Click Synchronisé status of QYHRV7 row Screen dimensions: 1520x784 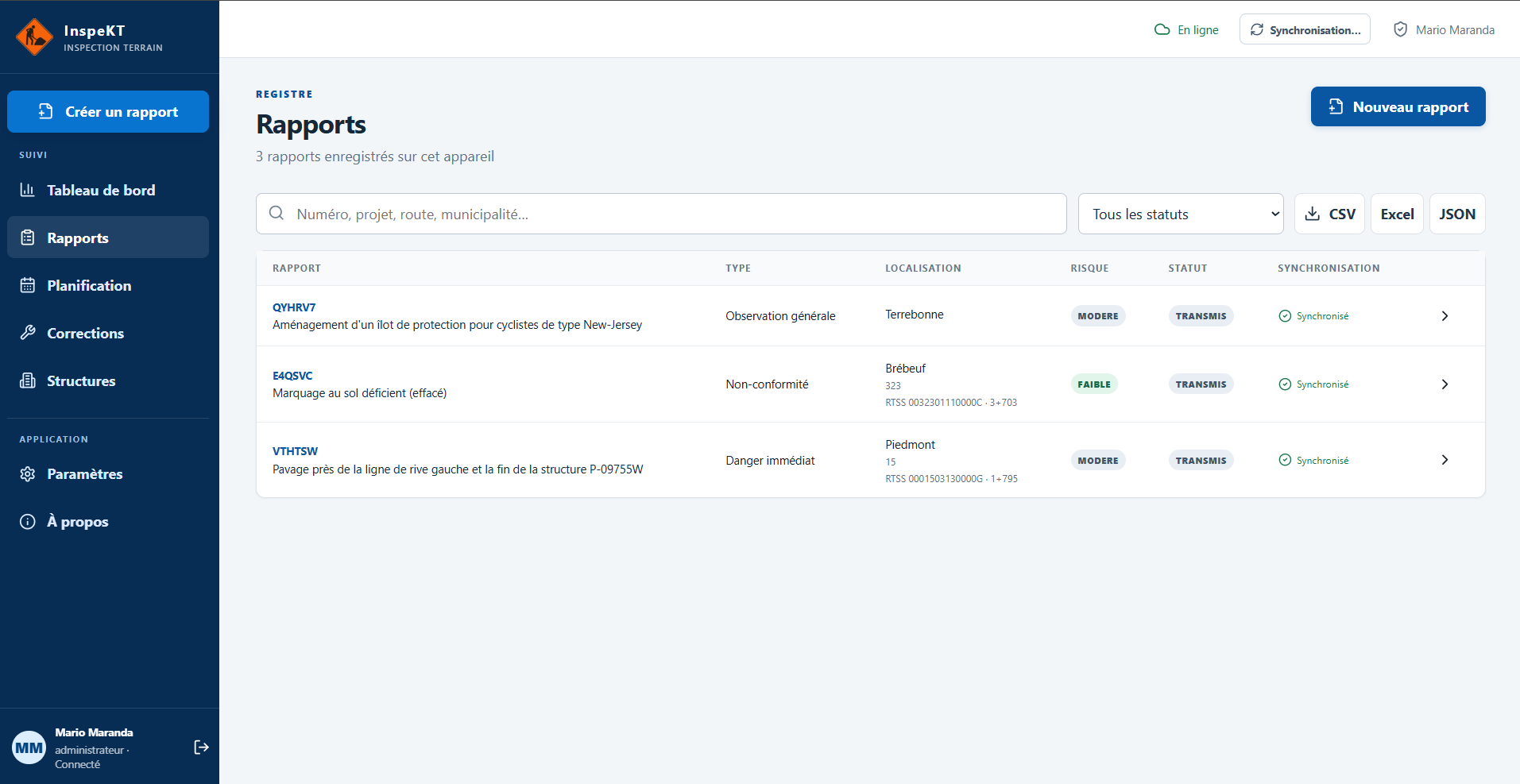point(1313,316)
